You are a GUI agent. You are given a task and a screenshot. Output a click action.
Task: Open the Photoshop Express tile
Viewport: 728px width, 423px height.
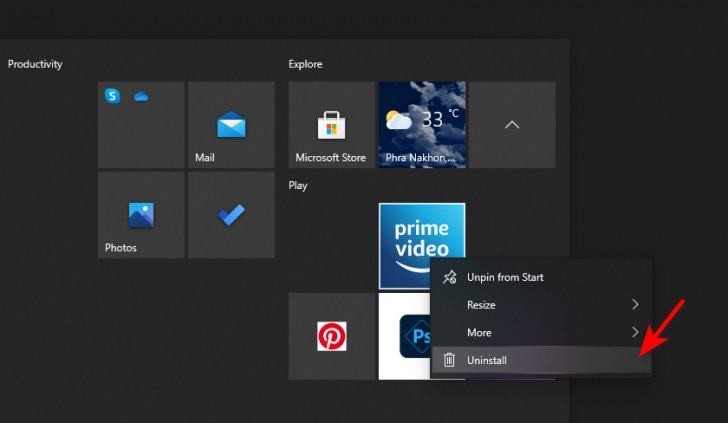pyautogui.click(x=405, y=336)
